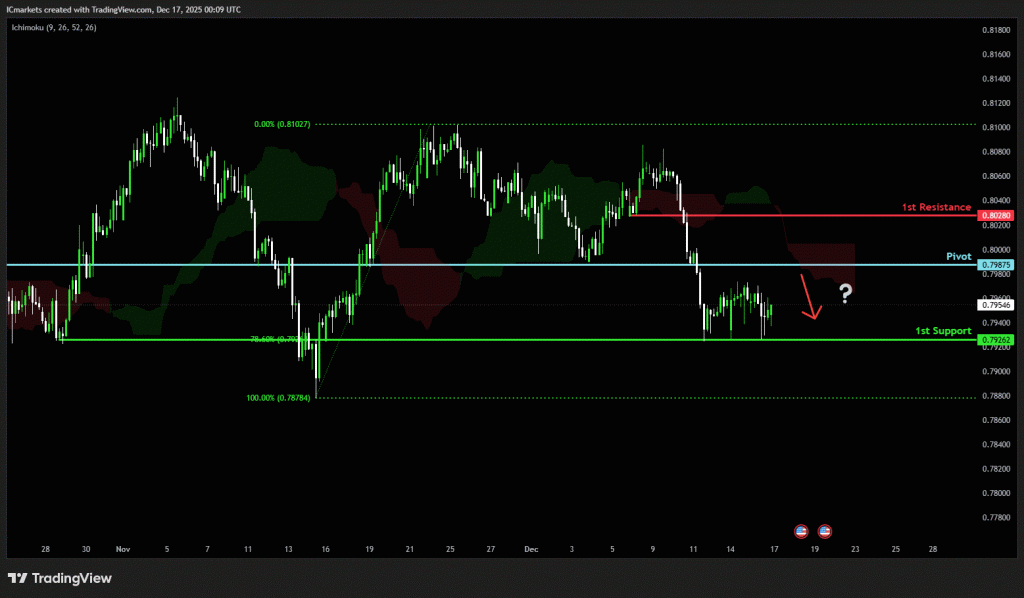Click the 100.00% (0.78784) Fibonacci label
This screenshot has width=1024, height=598.
point(278,398)
